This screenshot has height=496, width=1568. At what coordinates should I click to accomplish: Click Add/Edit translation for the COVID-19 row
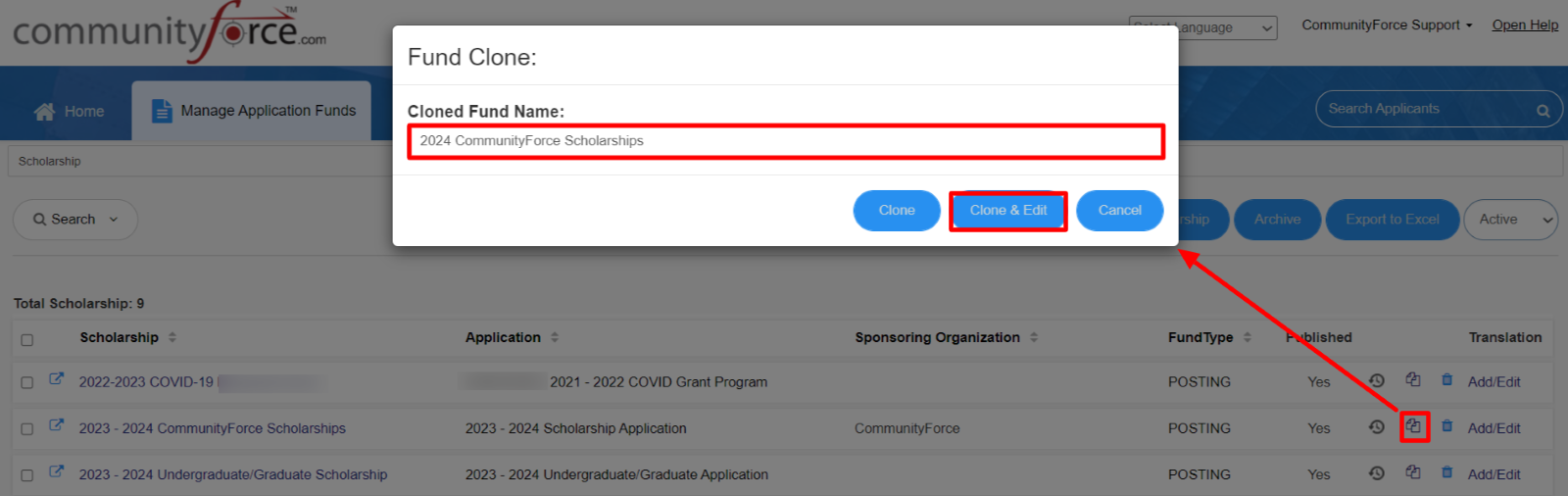coord(1494,382)
